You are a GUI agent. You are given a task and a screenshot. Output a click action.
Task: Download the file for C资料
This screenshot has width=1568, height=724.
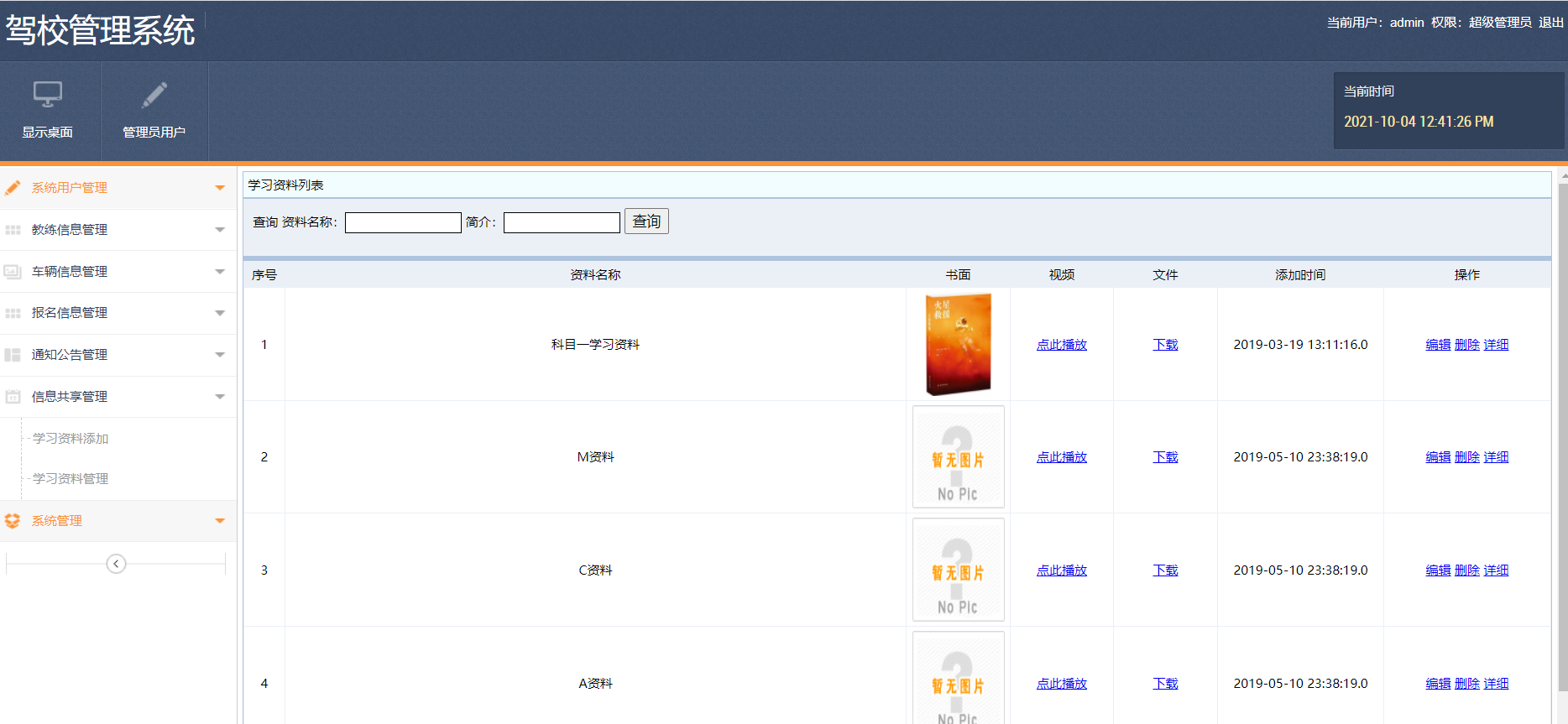coord(1165,570)
